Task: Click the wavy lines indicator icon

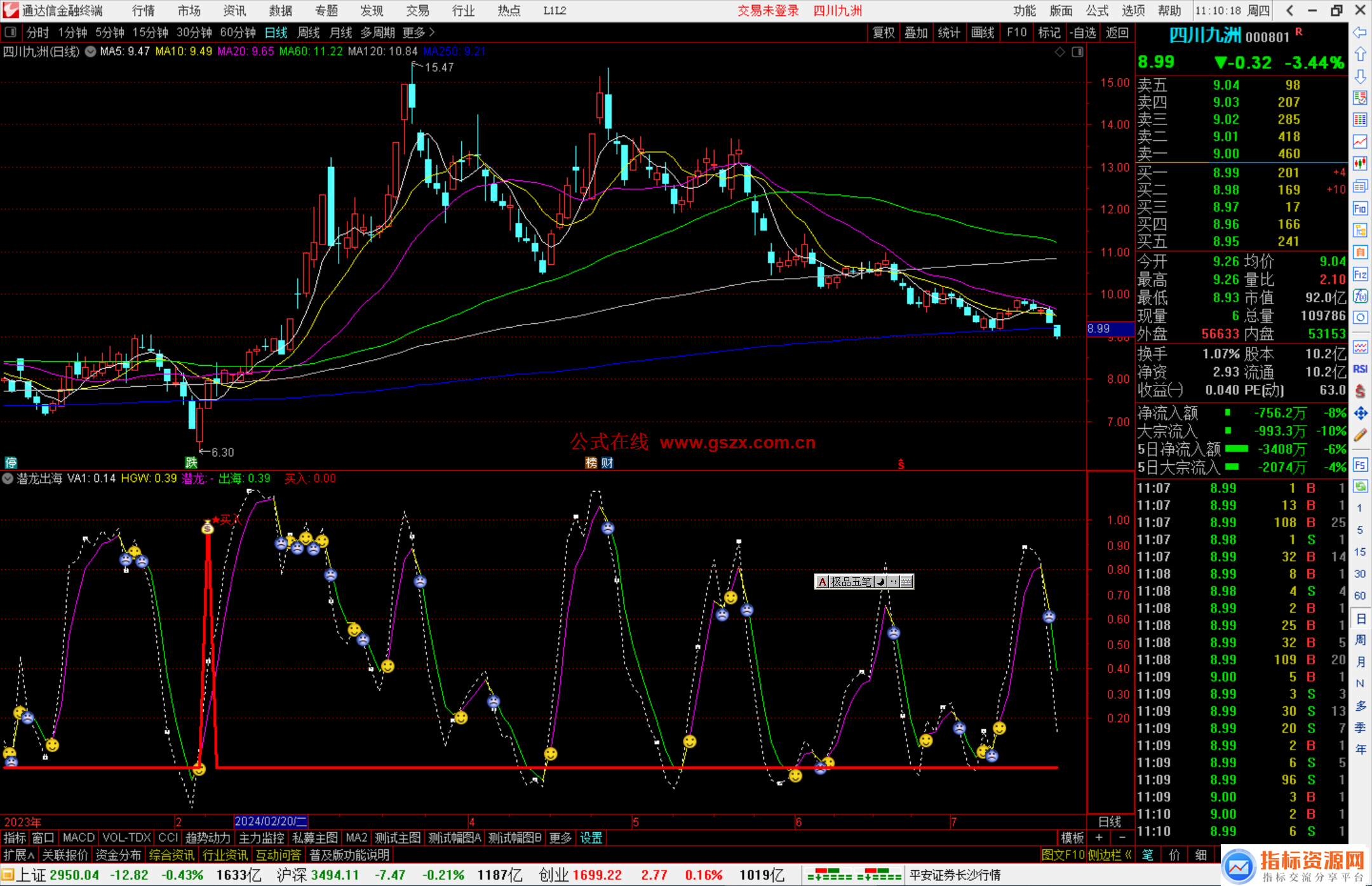Action: pyautogui.click(x=1360, y=347)
